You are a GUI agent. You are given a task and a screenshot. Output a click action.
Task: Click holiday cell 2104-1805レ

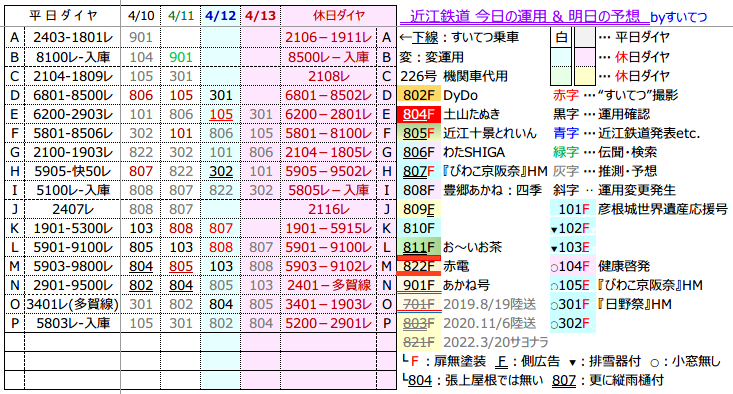coord(329,152)
